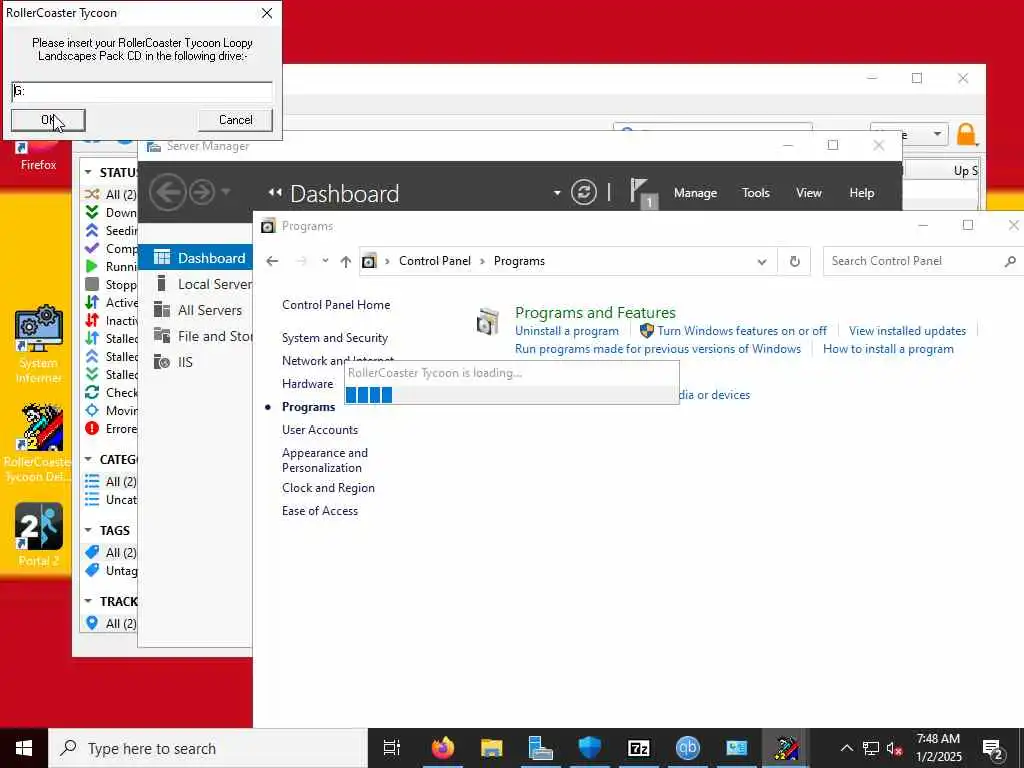
Task: Open recent locations dropdown in Control Panel
Action: [x=325, y=261]
